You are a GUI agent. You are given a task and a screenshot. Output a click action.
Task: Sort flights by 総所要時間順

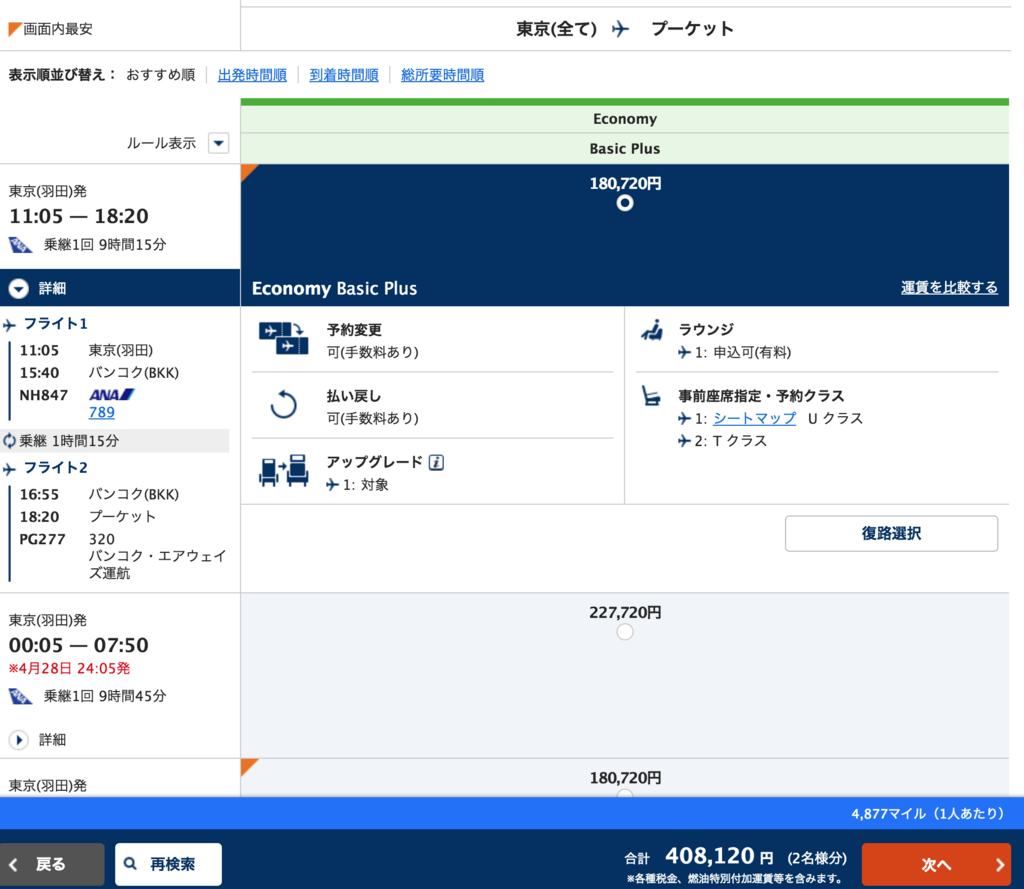(441, 74)
